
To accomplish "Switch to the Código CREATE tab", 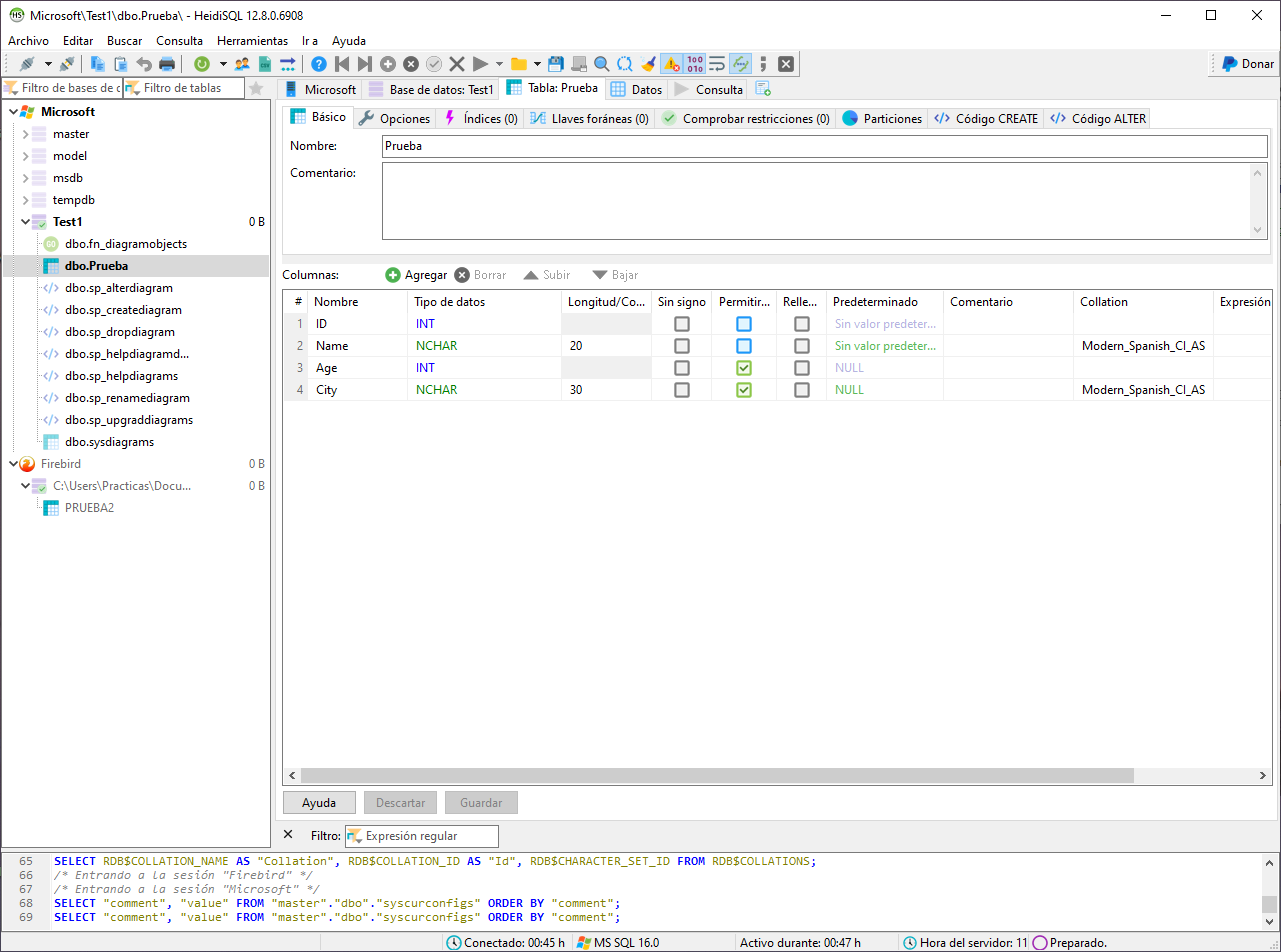I will [x=986, y=118].
